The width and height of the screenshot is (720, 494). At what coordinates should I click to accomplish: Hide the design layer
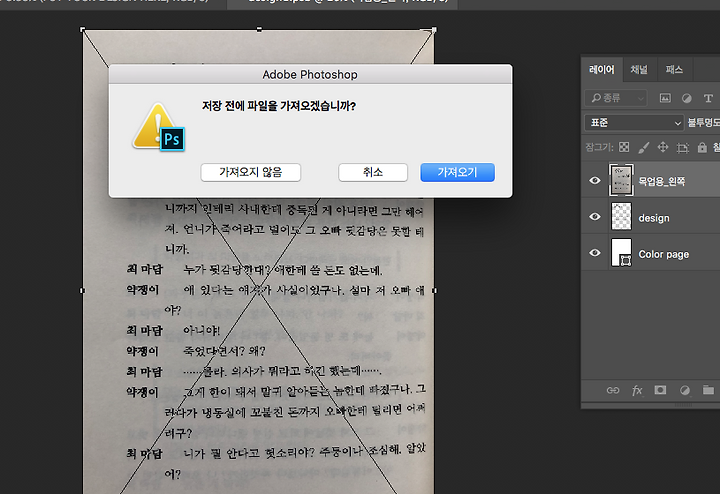coord(595,216)
